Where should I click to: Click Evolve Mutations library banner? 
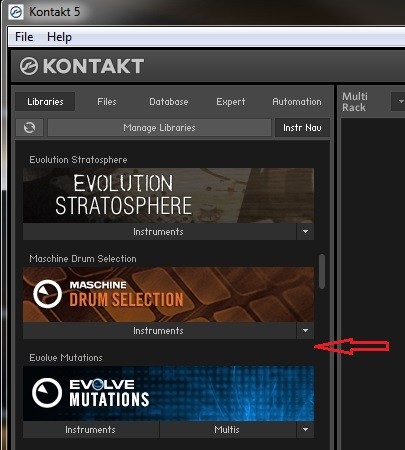point(168,393)
